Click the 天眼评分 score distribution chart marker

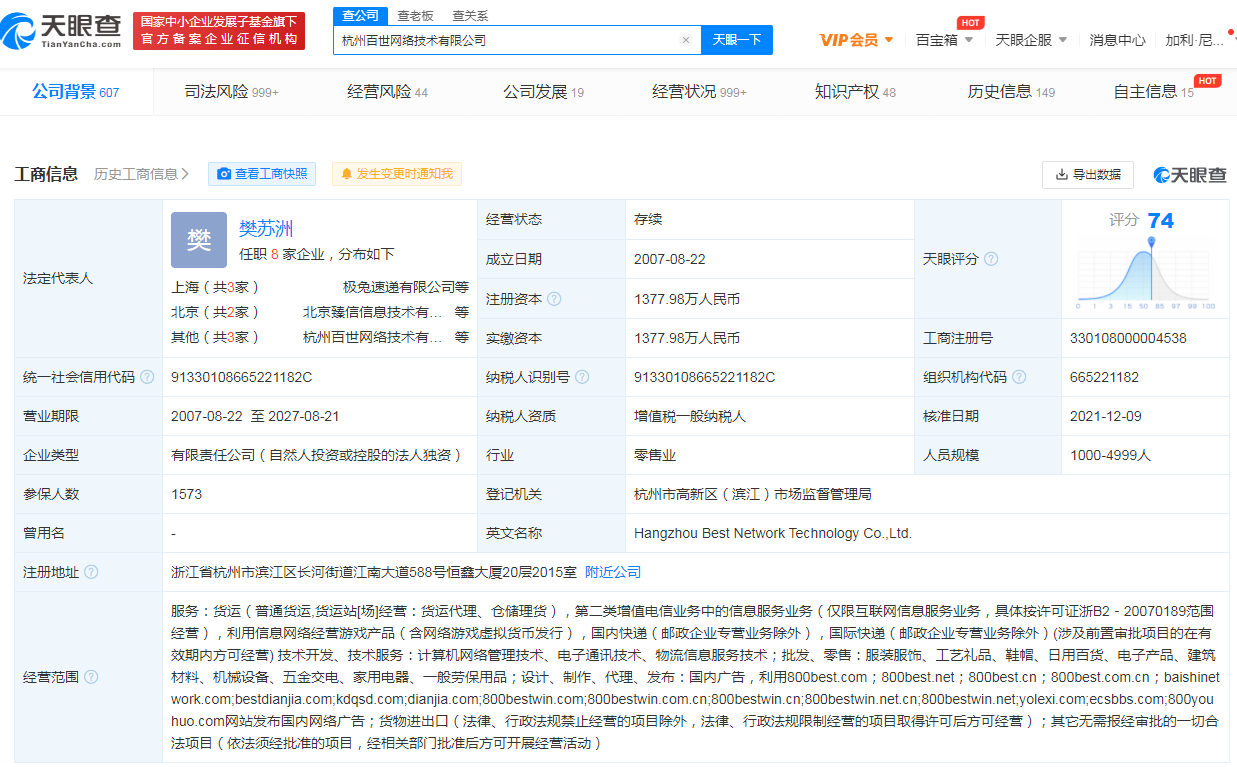[x=1152, y=242]
